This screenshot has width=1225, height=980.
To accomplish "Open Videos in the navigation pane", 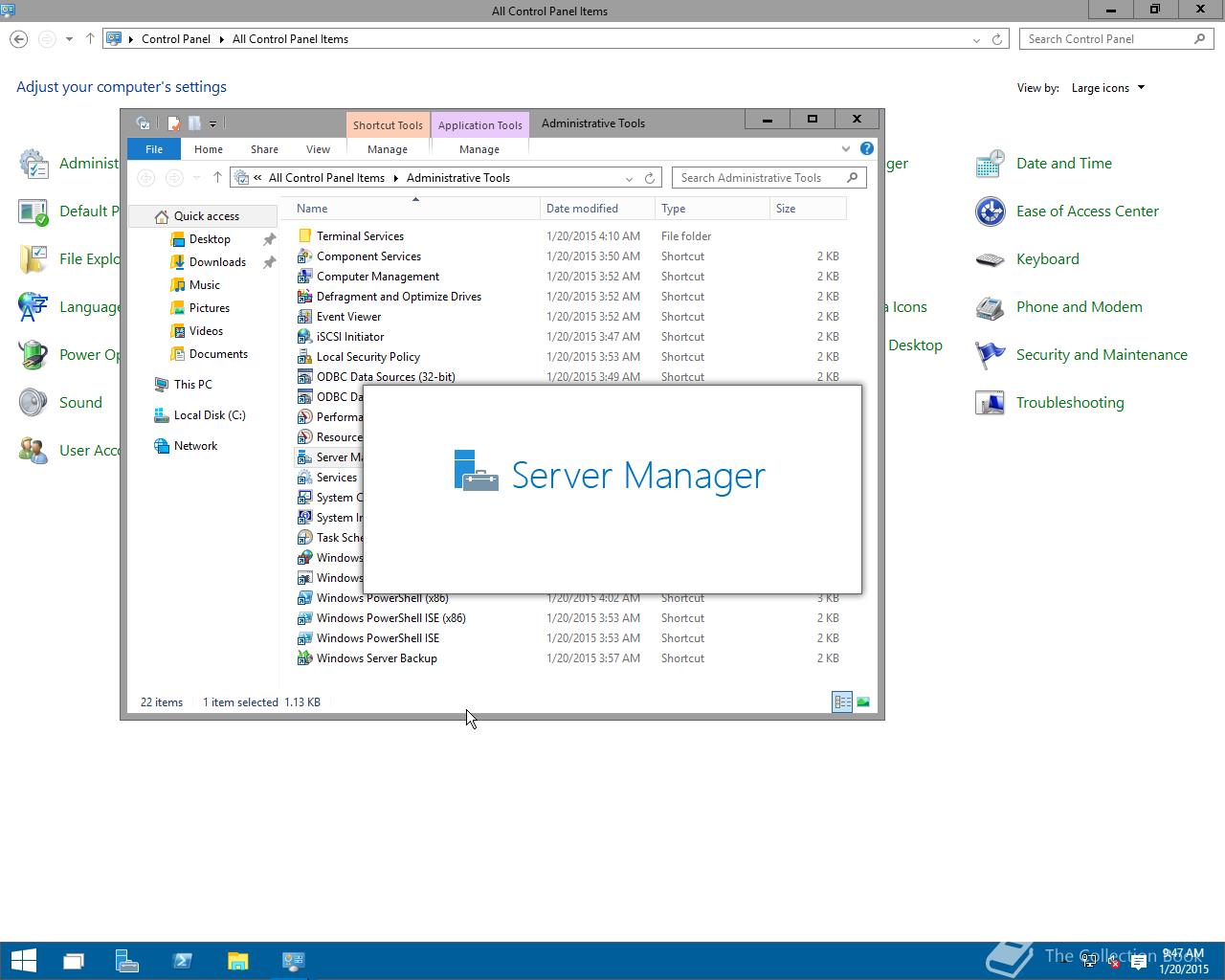I will pos(206,331).
